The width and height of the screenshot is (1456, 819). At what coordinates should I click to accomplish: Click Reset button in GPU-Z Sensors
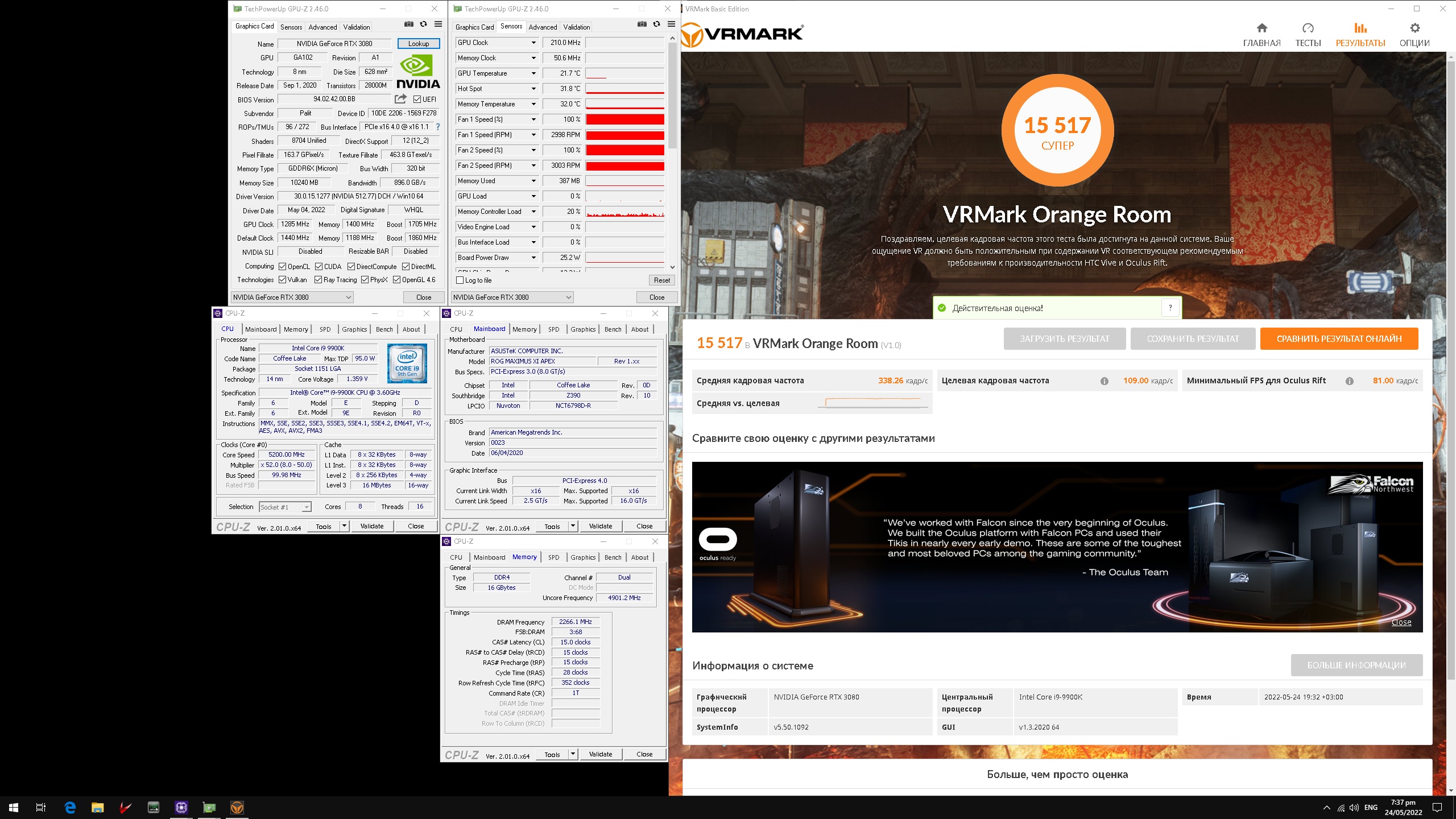661,280
